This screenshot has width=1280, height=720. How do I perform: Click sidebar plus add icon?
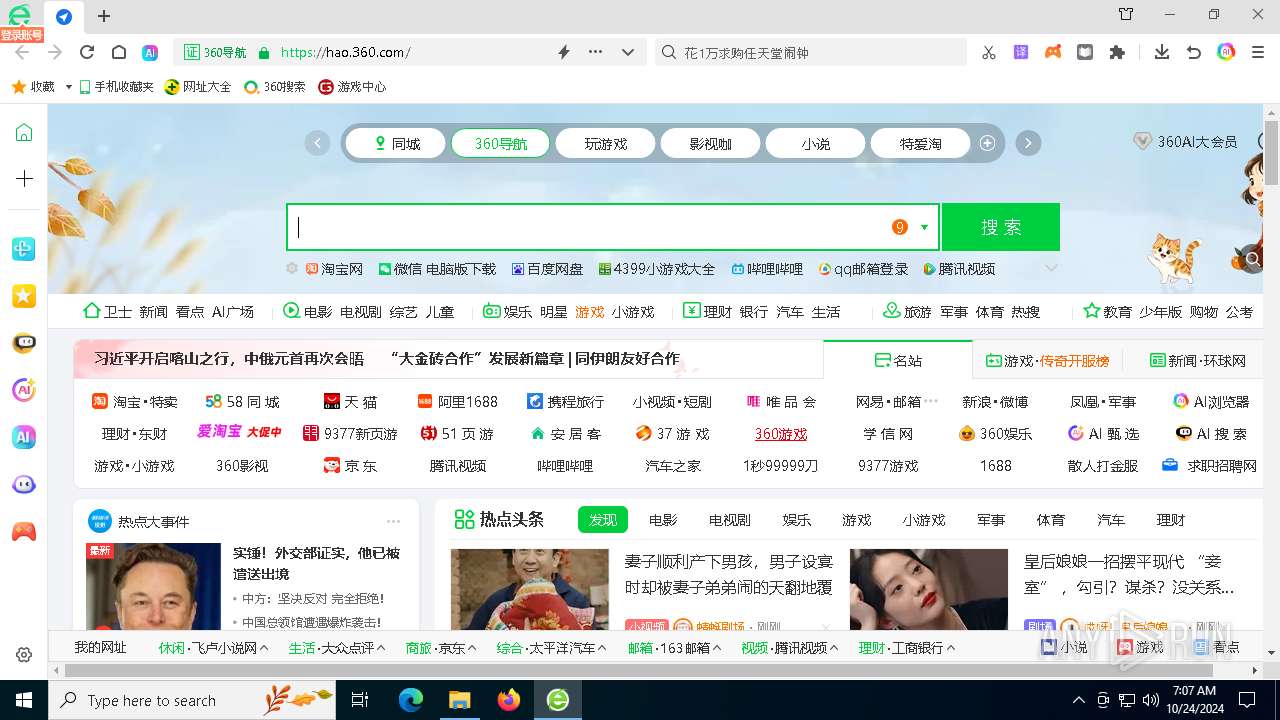[x=24, y=178]
